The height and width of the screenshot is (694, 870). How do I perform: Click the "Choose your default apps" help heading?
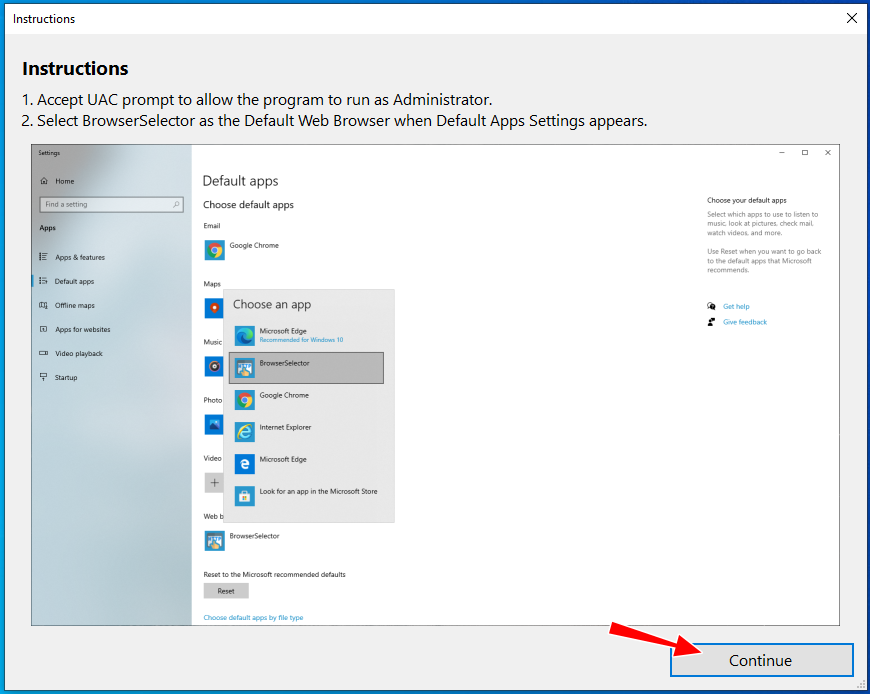point(747,200)
